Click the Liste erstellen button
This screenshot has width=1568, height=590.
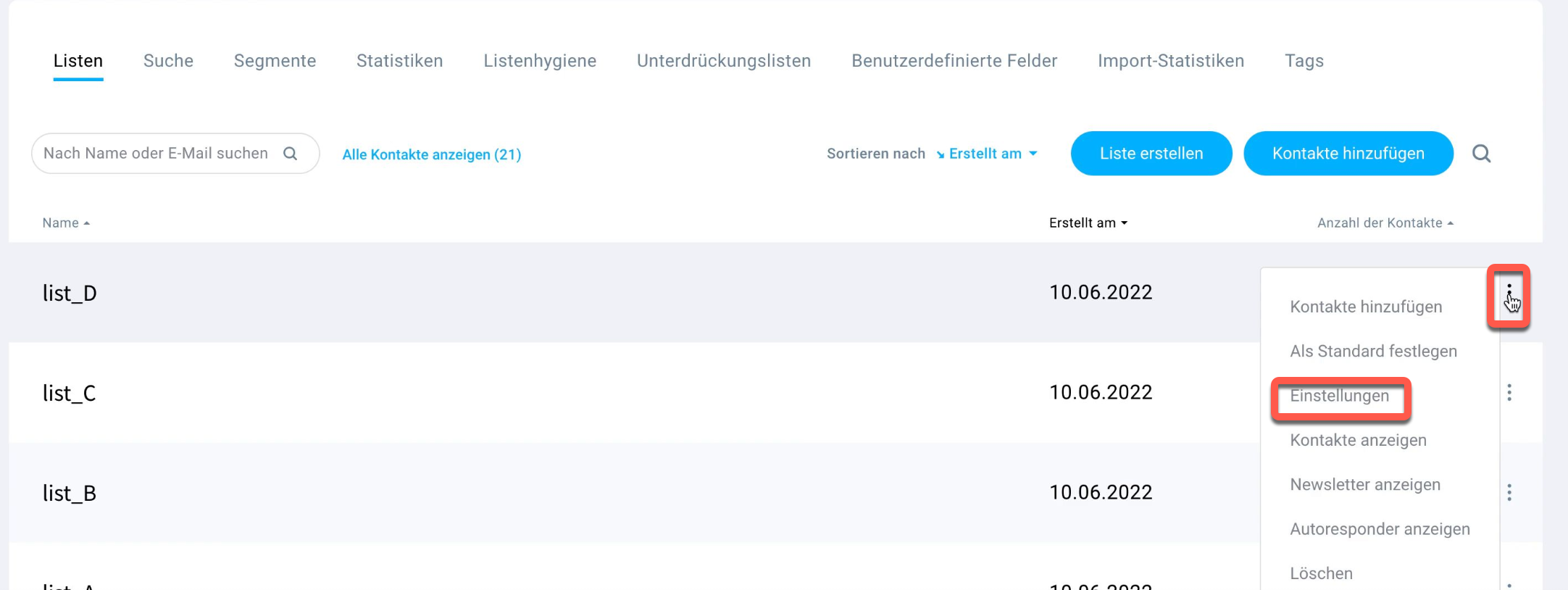1151,153
